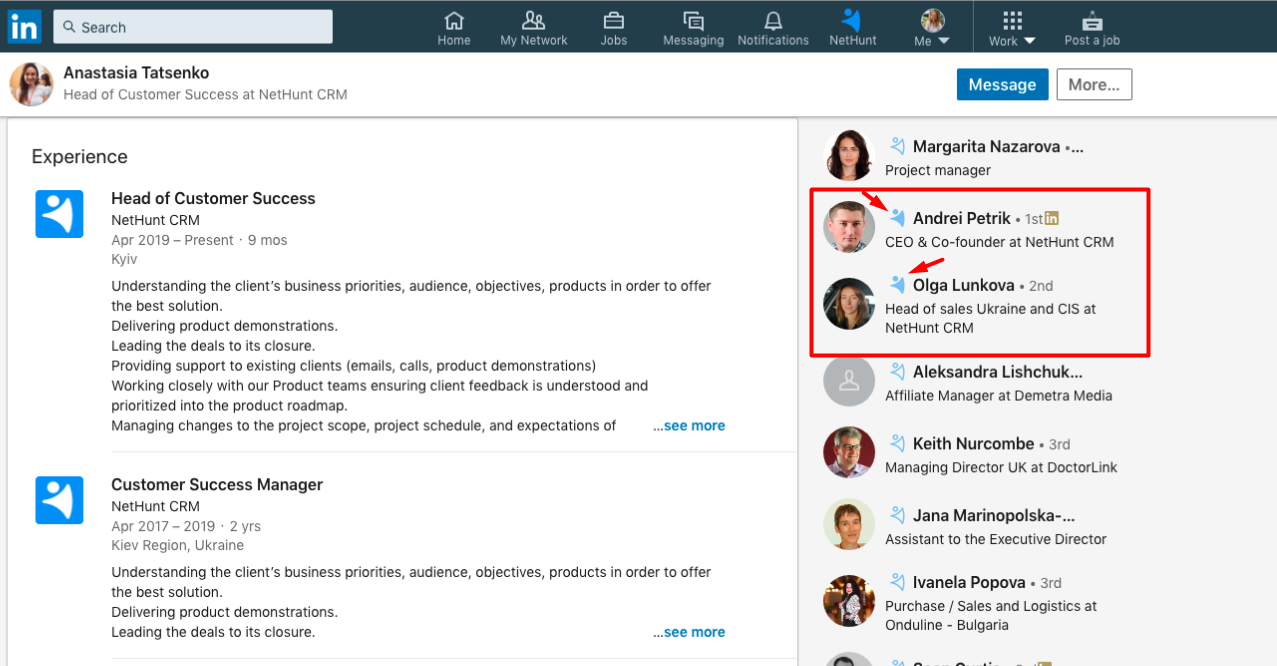The height and width of the screenshot is (666, 1277).
Task: Open the NetHunt nav item
Action: click(x=853, y=28)
